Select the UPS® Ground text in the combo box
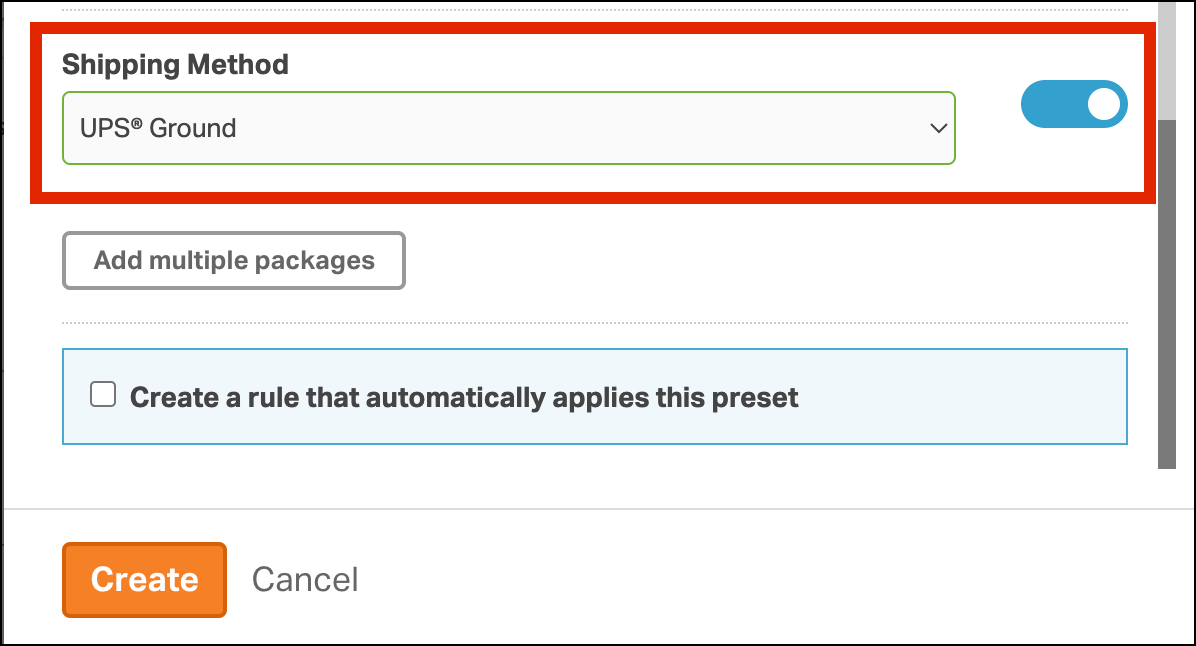 pyautogui.click(x=158, y=128)
